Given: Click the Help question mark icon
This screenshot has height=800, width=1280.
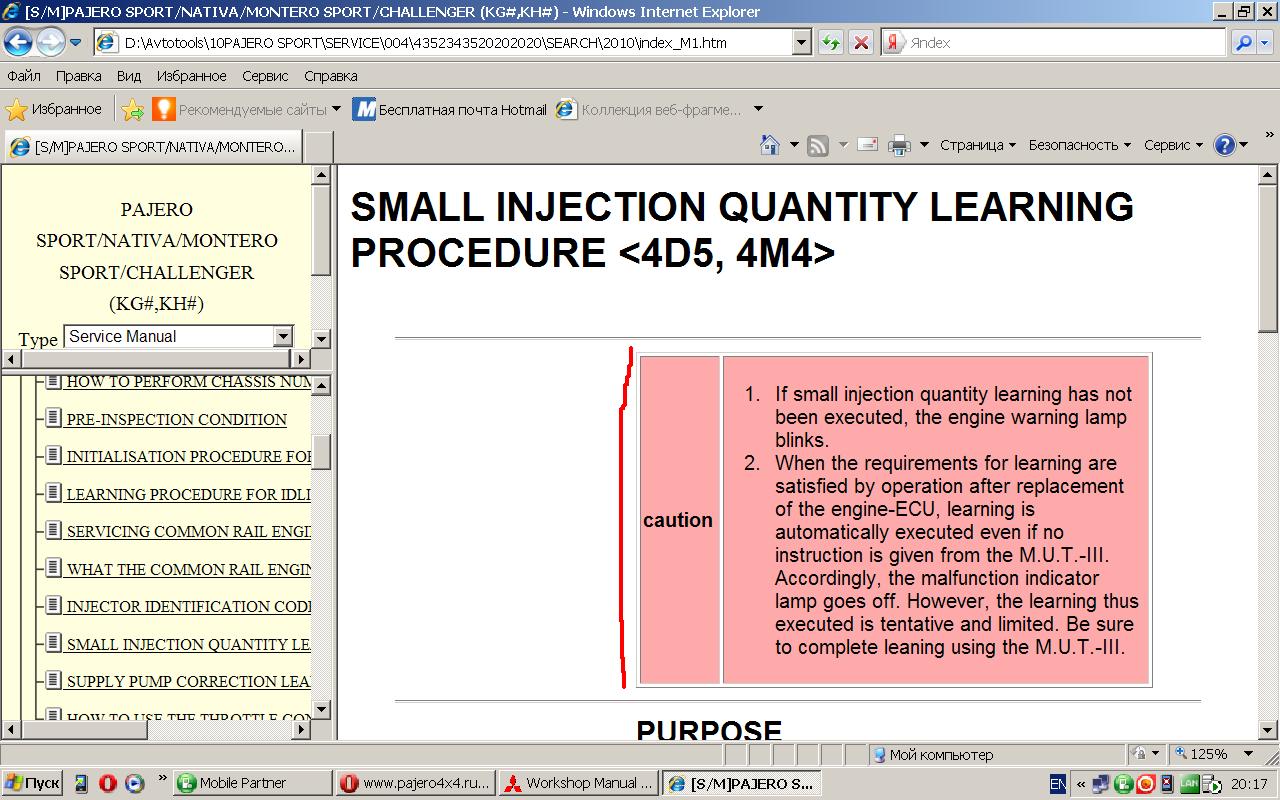Looking at the screenshot, I should click(x=1225, y=145).
